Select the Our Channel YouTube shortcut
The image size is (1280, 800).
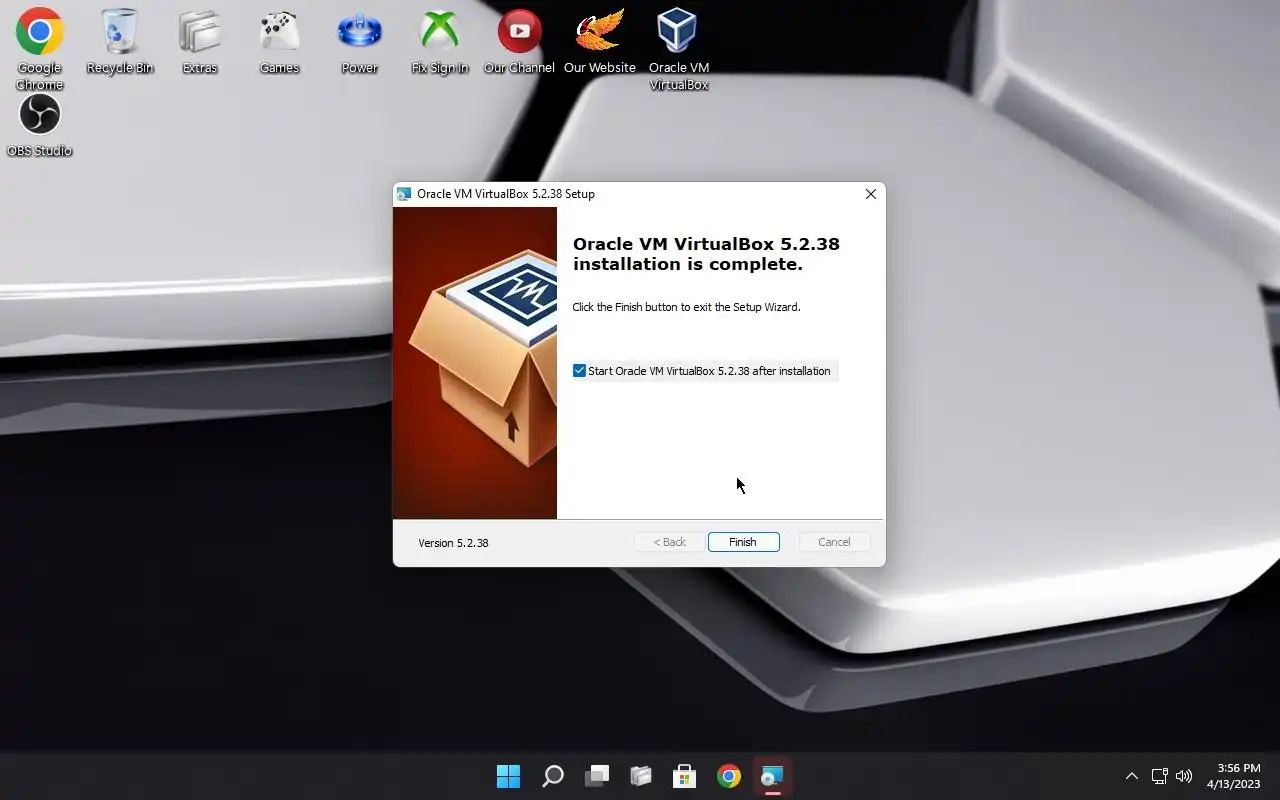520,42
